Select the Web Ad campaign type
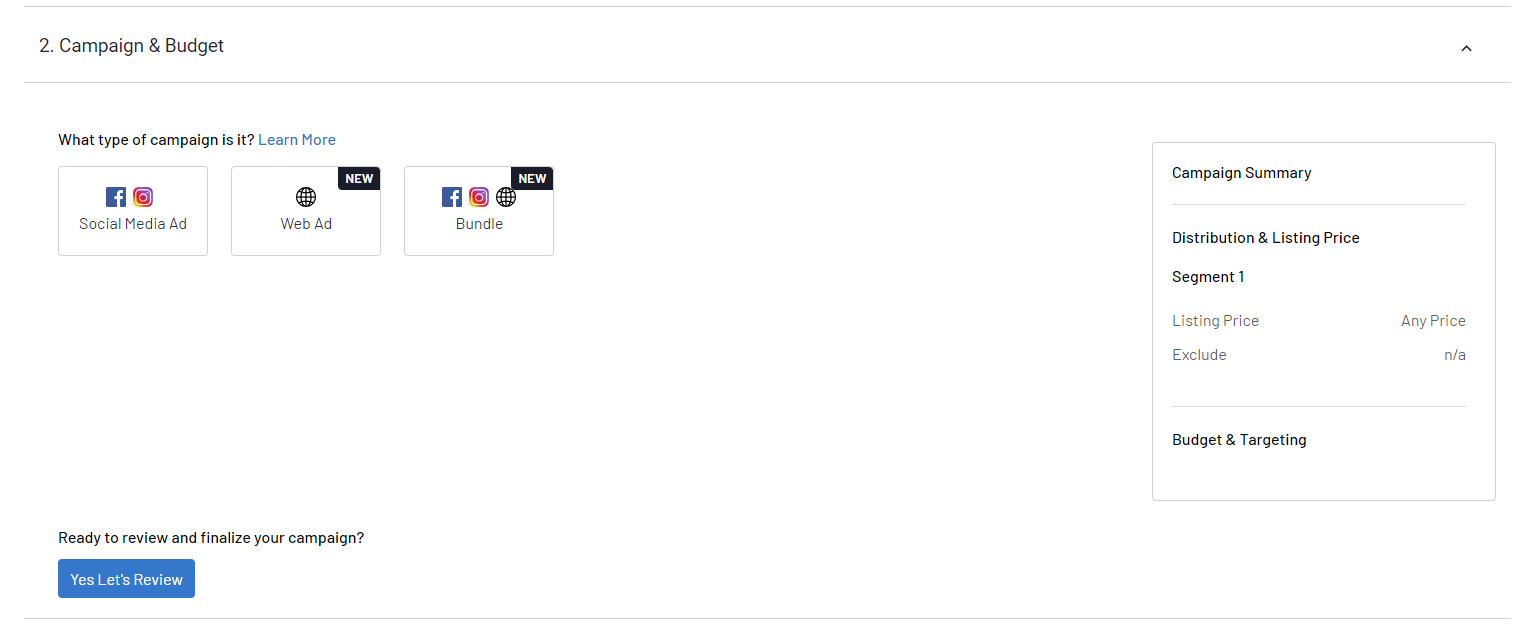This screenshot has height=626, width=1528. 306,211
